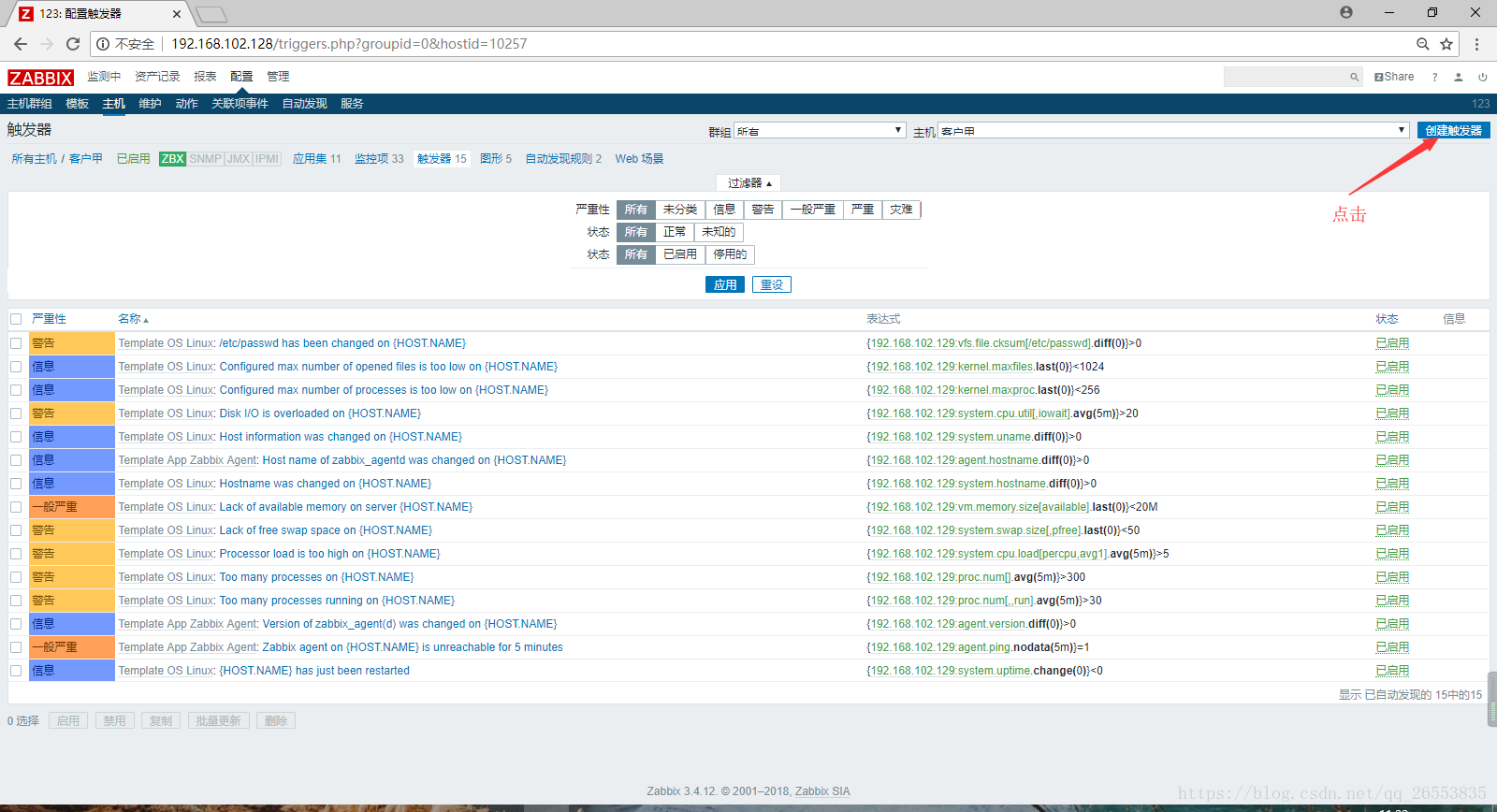Go to the Templates submenu
Viewport: 1497px width, 812px height.
[77, 104]
